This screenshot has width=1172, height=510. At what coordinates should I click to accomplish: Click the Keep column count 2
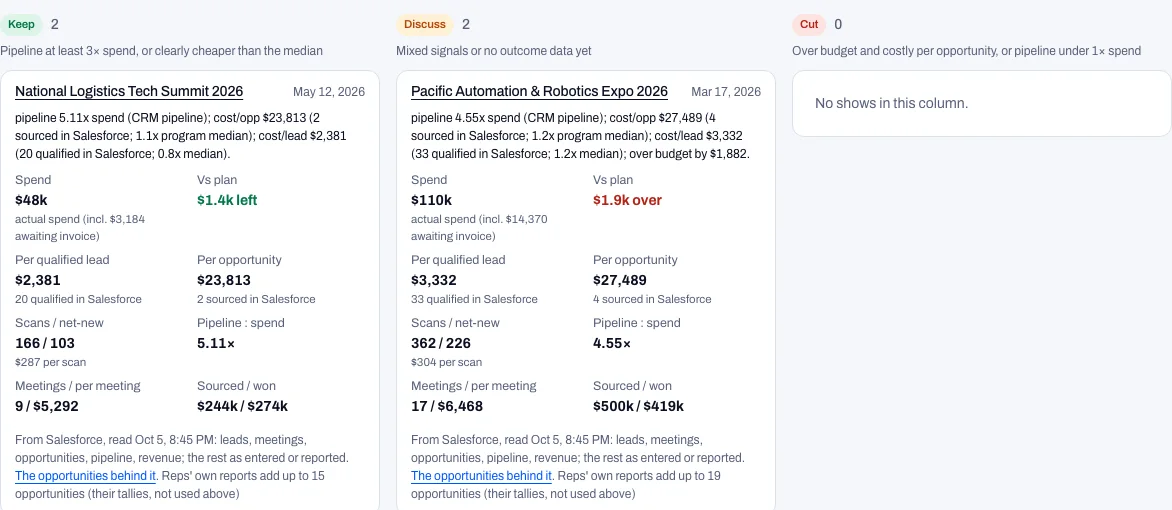55,24
